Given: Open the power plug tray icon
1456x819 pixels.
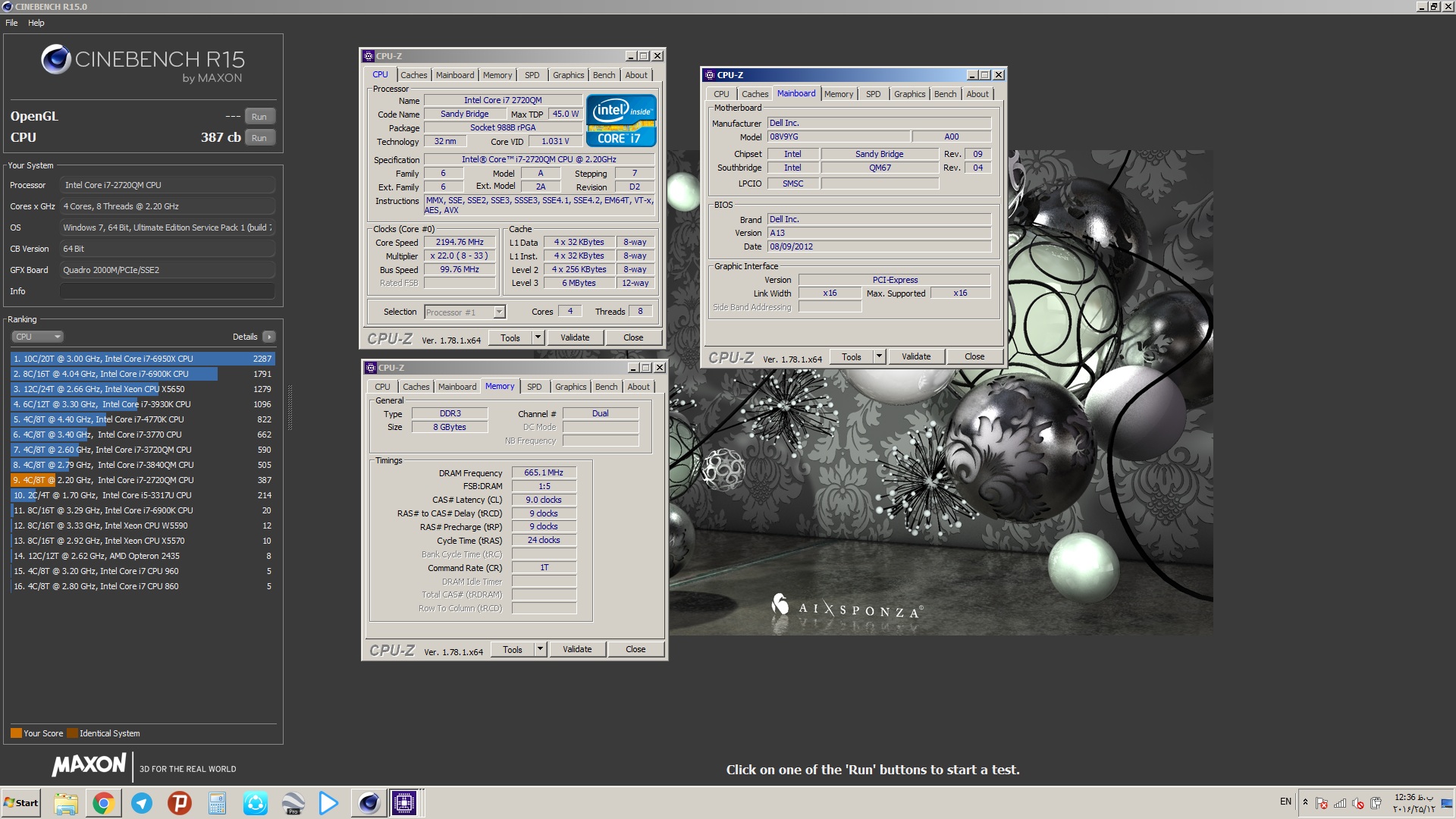Looking at the screenshot, I should pyautogui.click(x=1376, y=803).
